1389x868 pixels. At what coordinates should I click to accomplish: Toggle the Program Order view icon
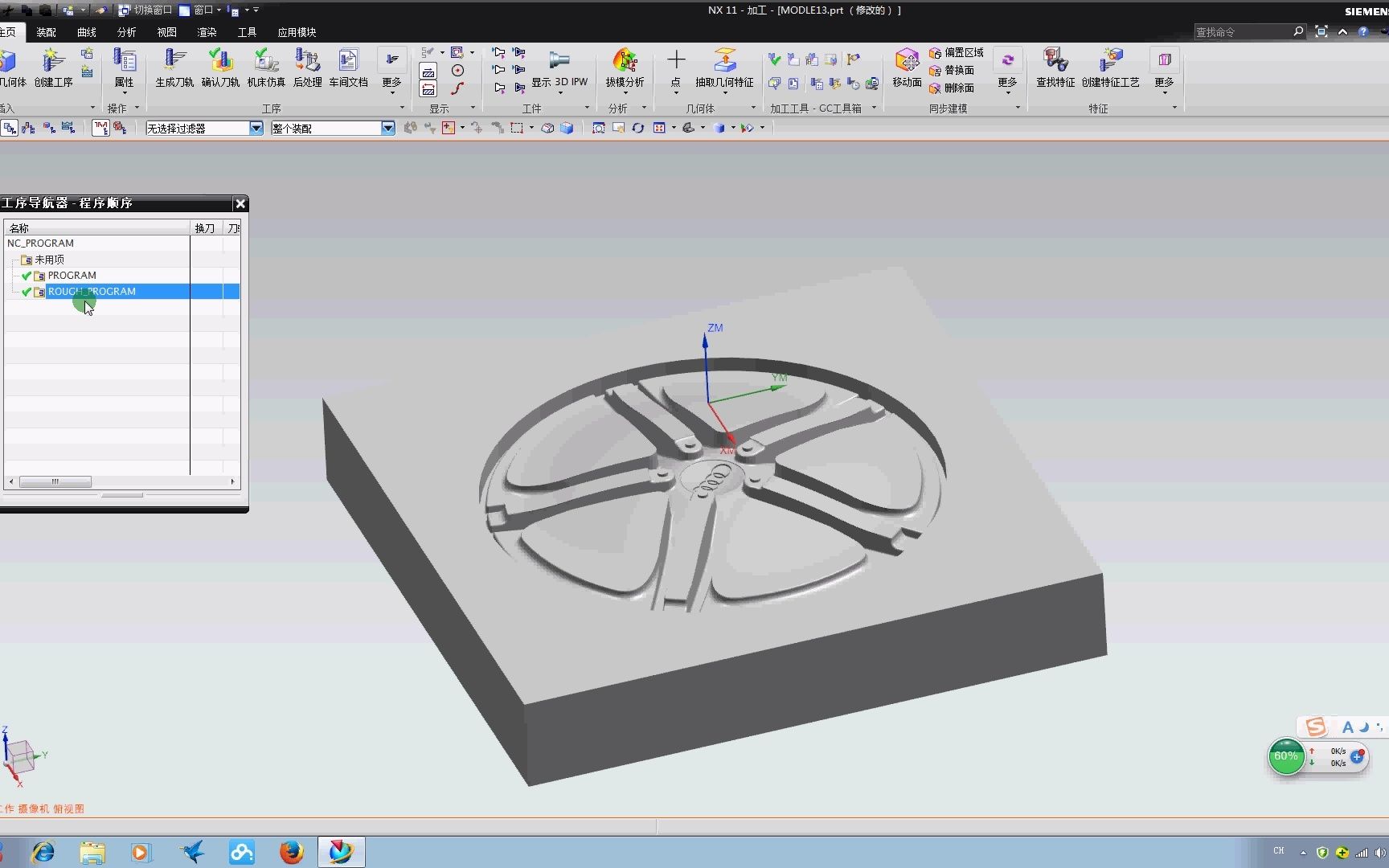10,128
